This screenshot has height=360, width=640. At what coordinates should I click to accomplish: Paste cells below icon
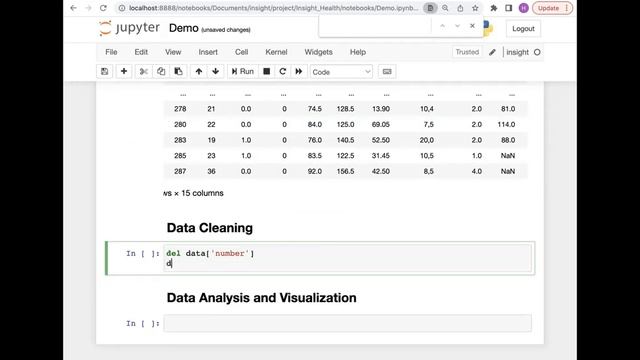(178, 71)
